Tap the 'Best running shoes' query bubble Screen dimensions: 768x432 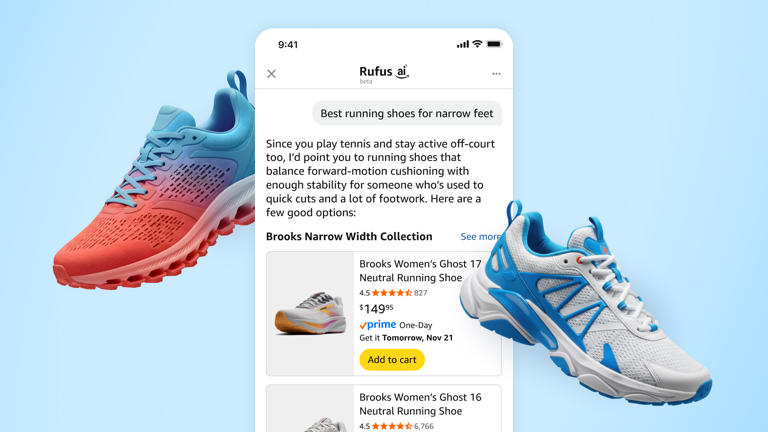[x=407, y=113]
